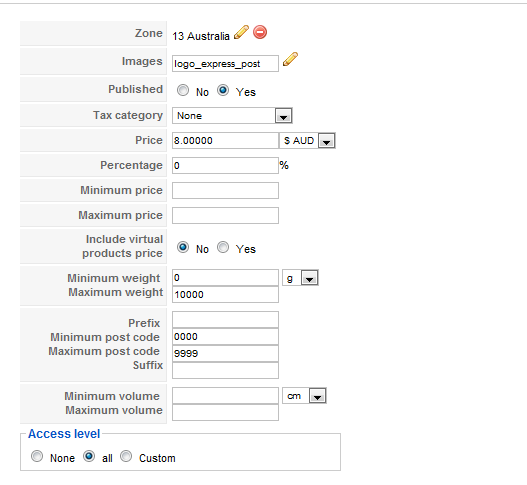527x485 pixels.
Task: Open the Tax category dropdown
Action: (232, 116)
